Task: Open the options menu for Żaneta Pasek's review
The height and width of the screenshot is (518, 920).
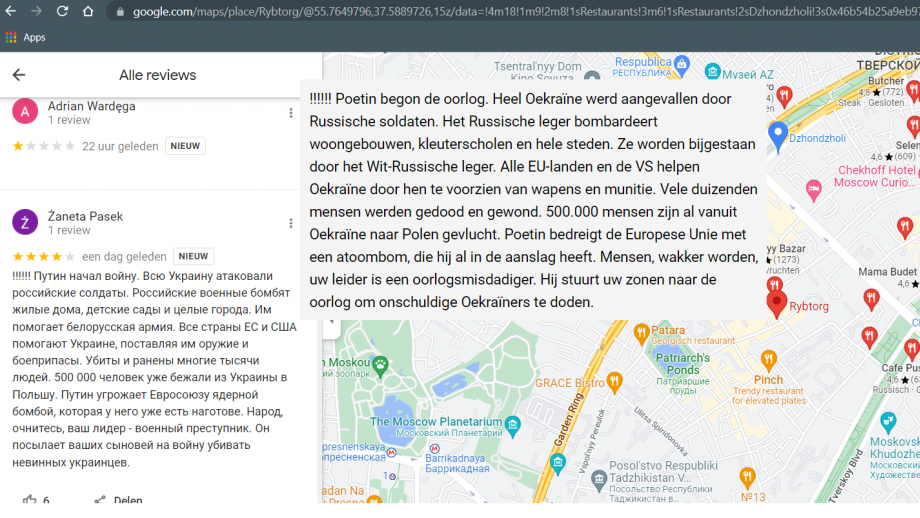Action: pos(290,223)
